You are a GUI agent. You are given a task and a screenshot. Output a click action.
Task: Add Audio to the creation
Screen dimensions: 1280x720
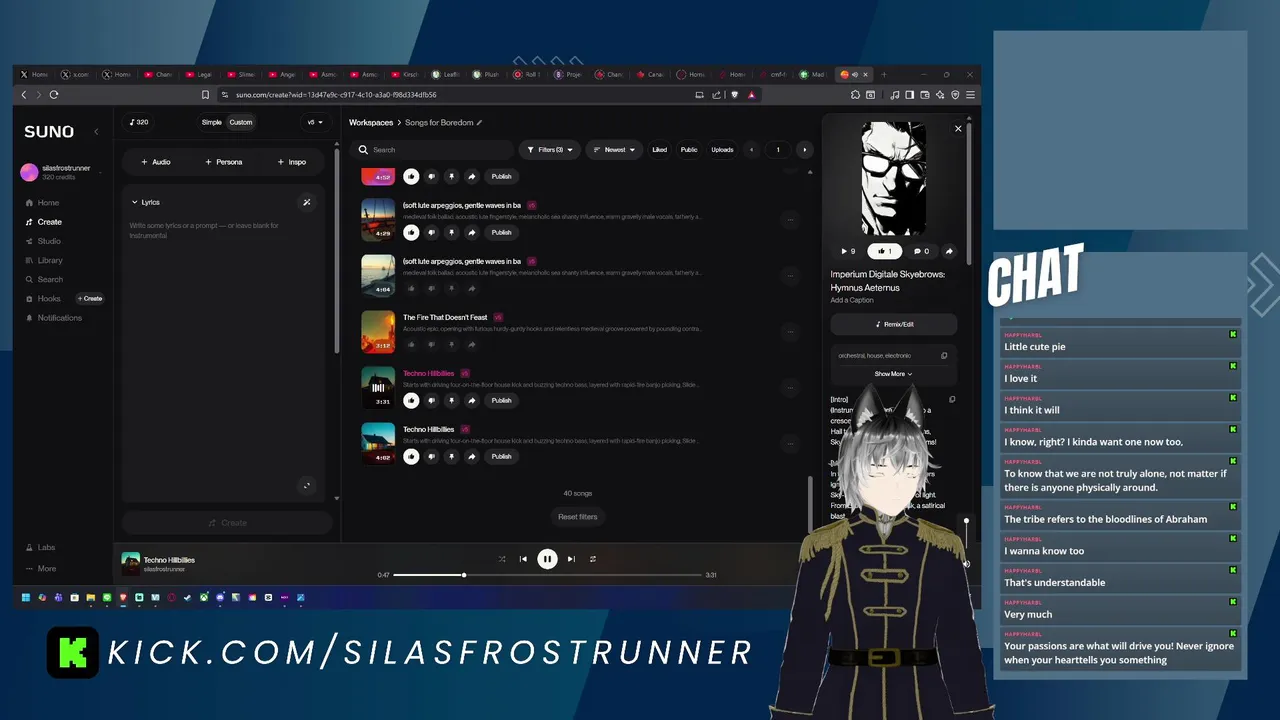pyautogui.click(x=155, y=162)
